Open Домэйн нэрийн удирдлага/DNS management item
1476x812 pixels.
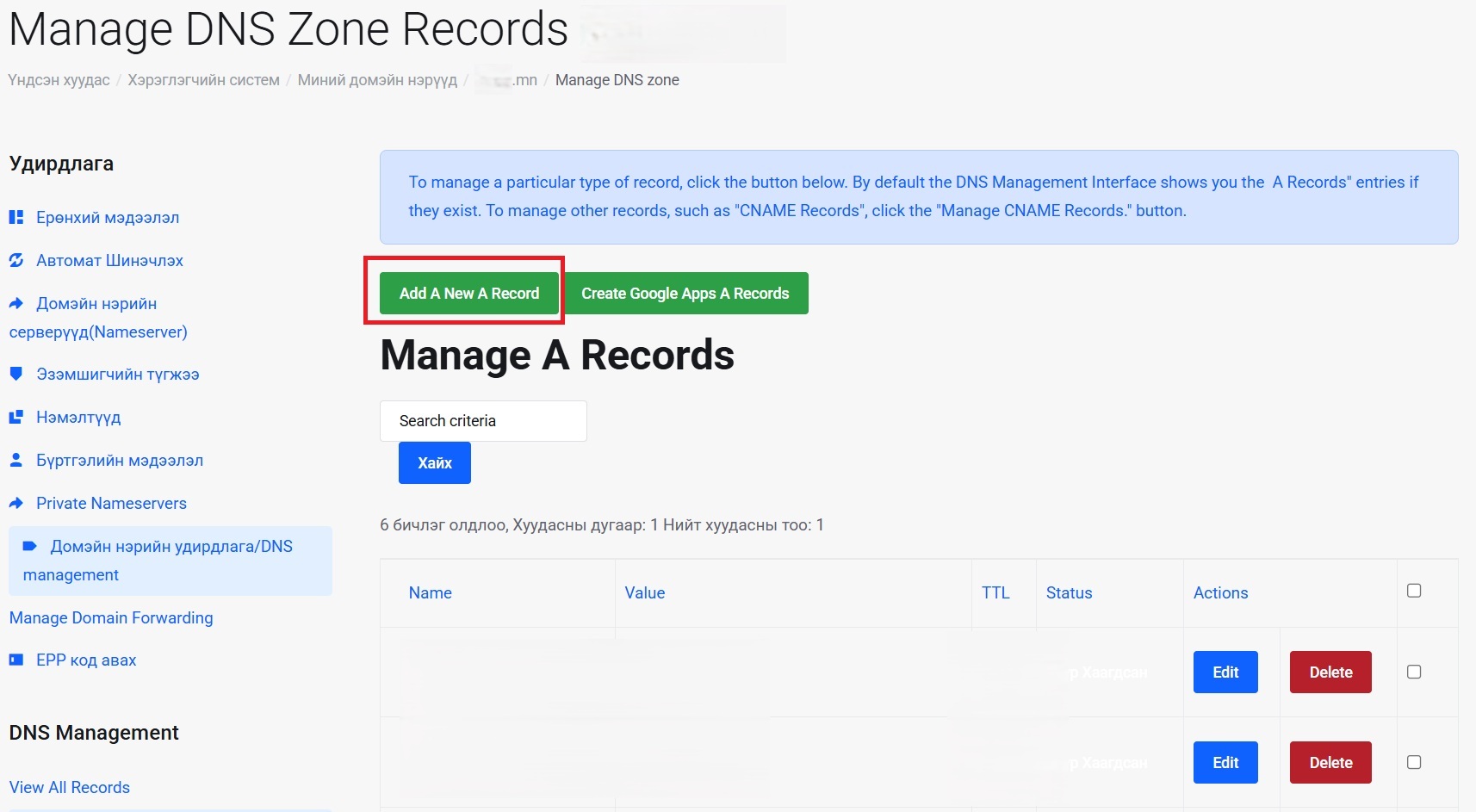point(171,561)
